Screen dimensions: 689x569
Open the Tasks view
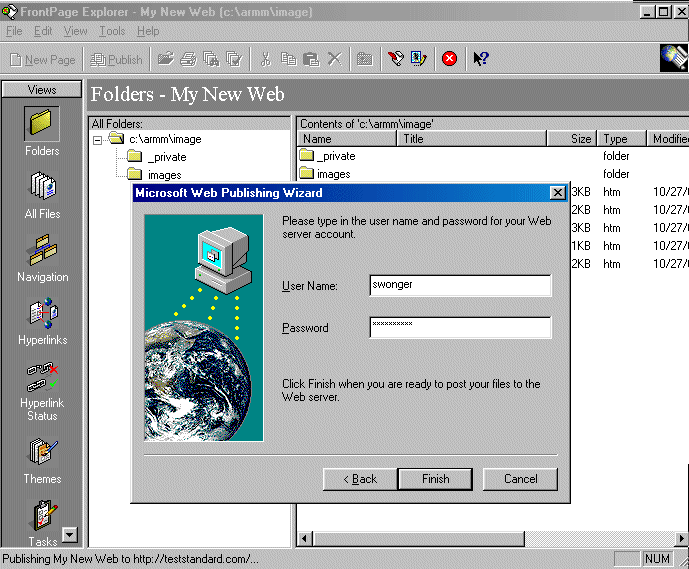43,523
